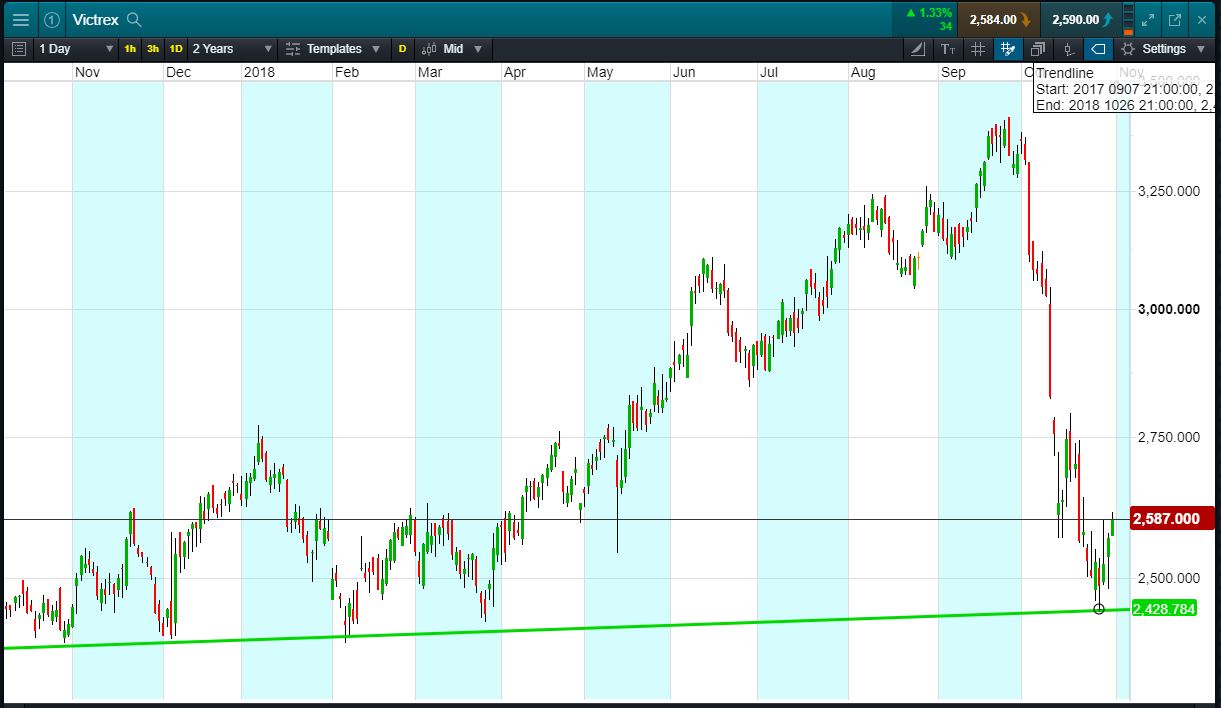Select the trendline drawing tool icon

(x=919, y=49)
